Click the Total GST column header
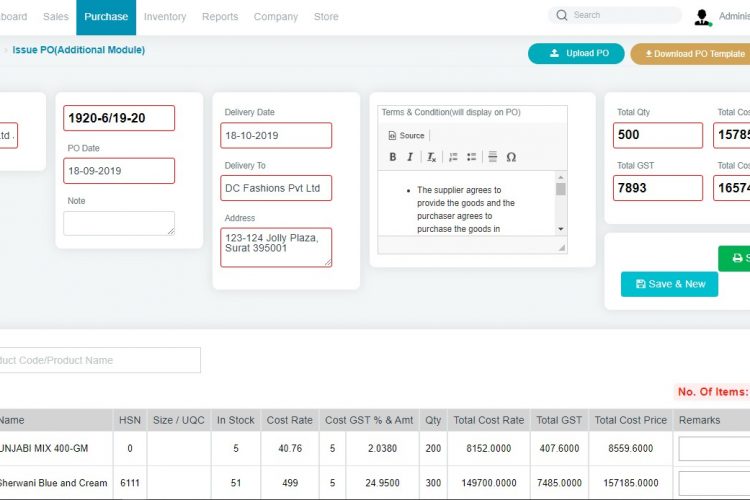This screenshot has width=750, height=500. tap(559, 420)
